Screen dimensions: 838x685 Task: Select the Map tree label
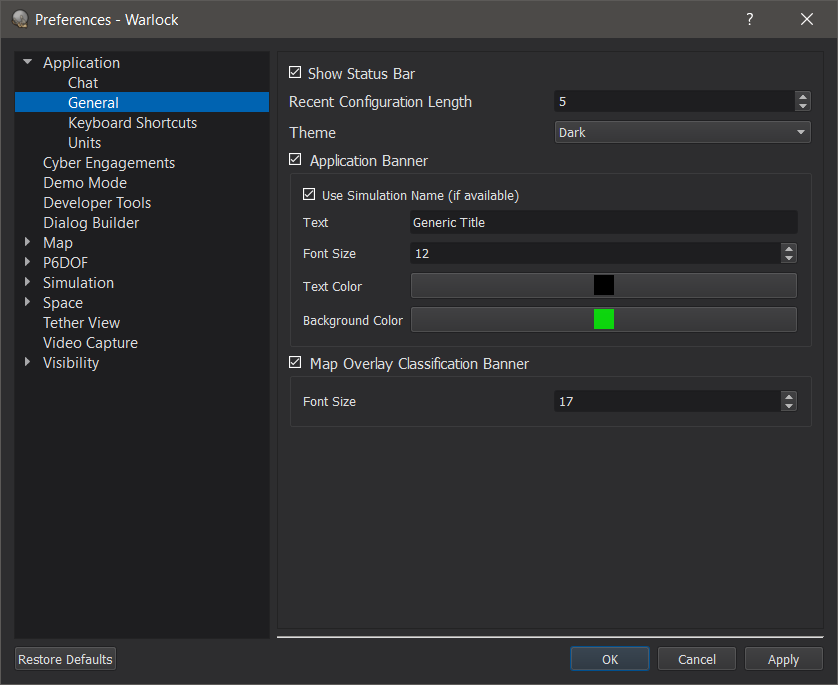coord(58,243)
